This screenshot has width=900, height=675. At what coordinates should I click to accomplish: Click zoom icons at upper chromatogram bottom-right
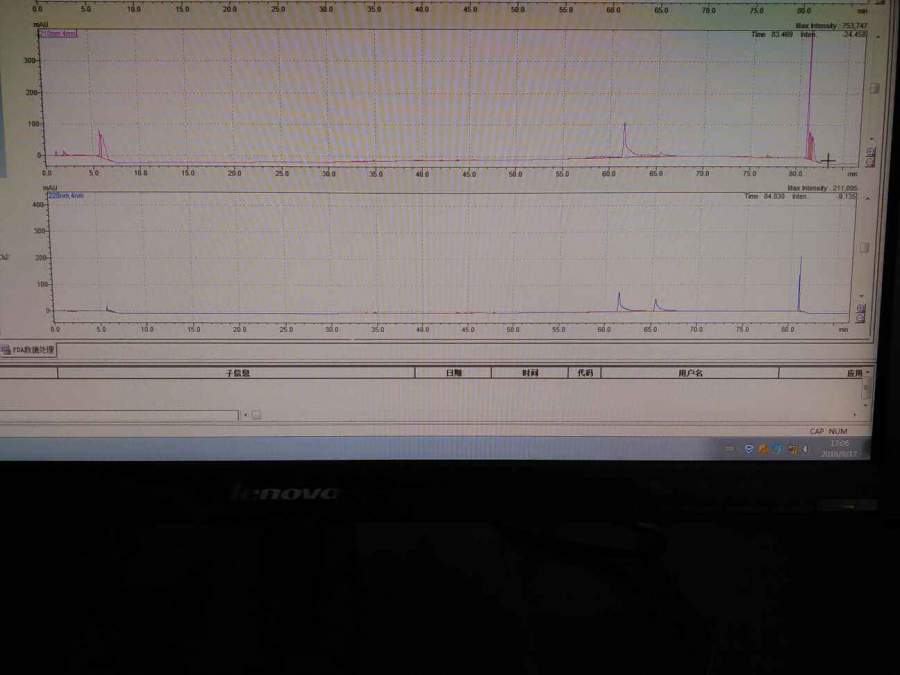point(871,157)
